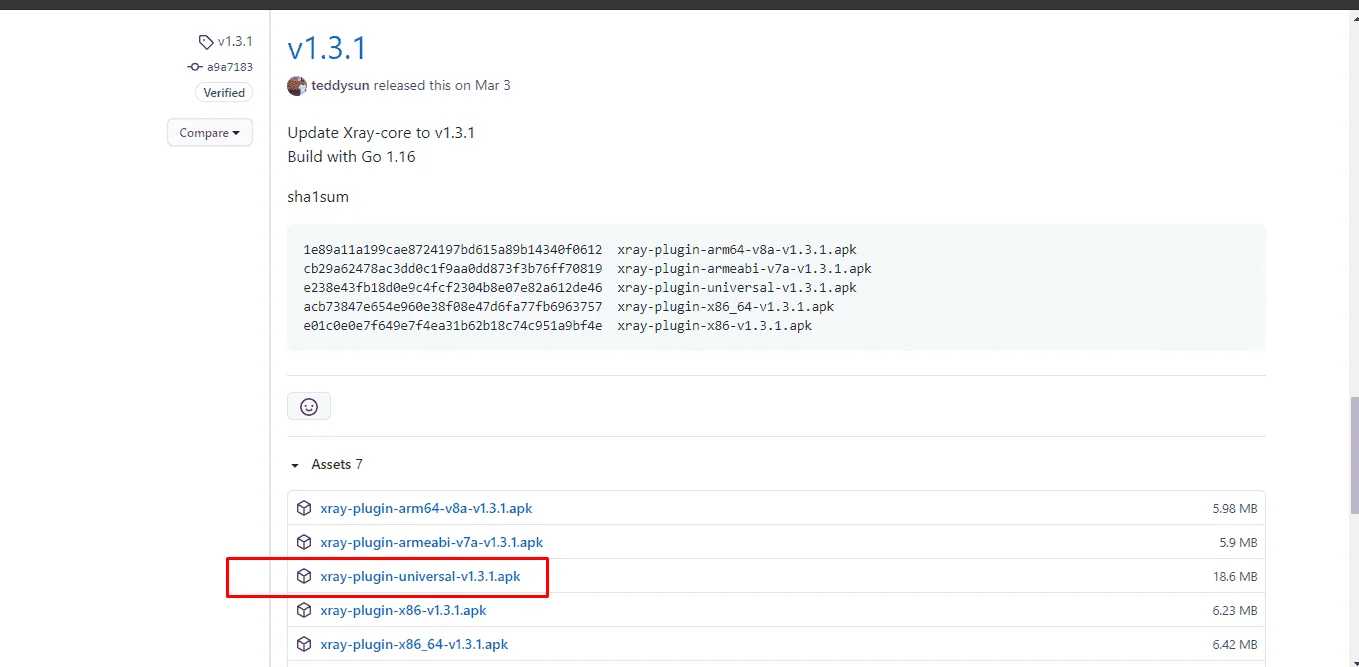Click the 5.9 MB file size
The image size is (1359, 667).
pyautogui.click(x=1238, y=542)
